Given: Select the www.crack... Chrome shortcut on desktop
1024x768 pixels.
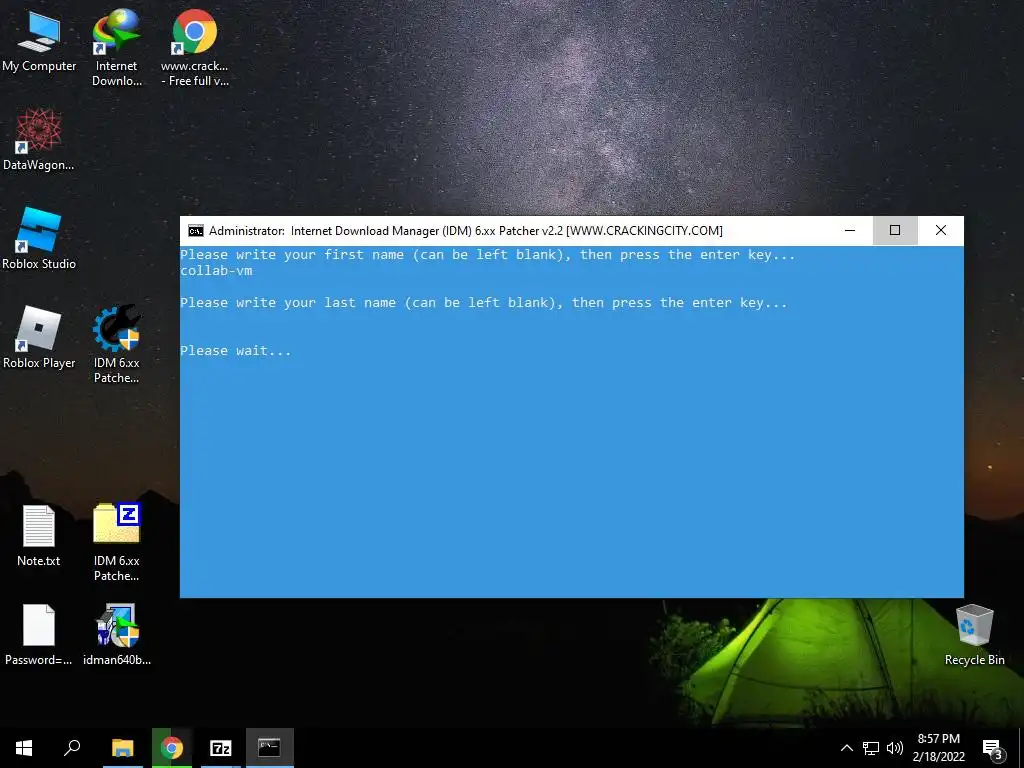Looking at the screenshot, I should 195,48.
